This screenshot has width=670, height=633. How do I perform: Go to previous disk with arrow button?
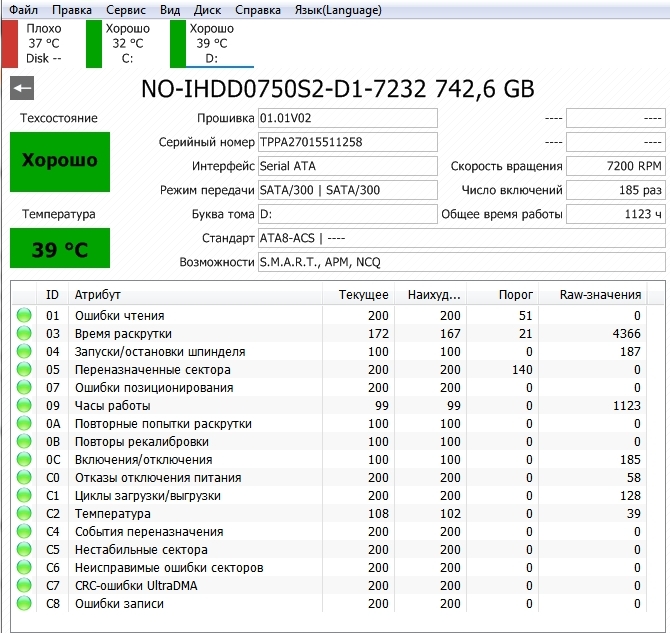click(x=22, y=88)
